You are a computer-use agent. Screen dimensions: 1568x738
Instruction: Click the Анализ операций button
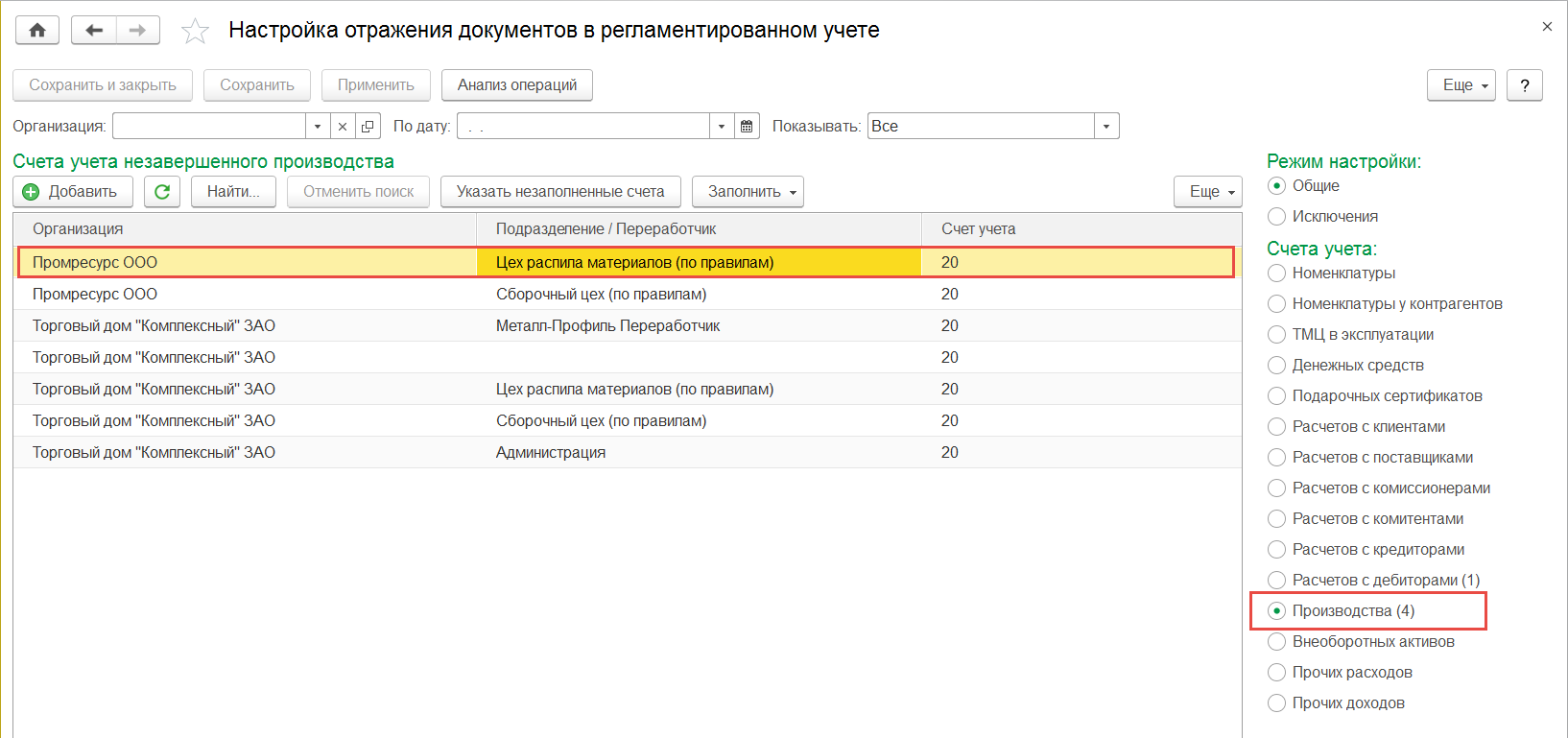pos(517,85)
